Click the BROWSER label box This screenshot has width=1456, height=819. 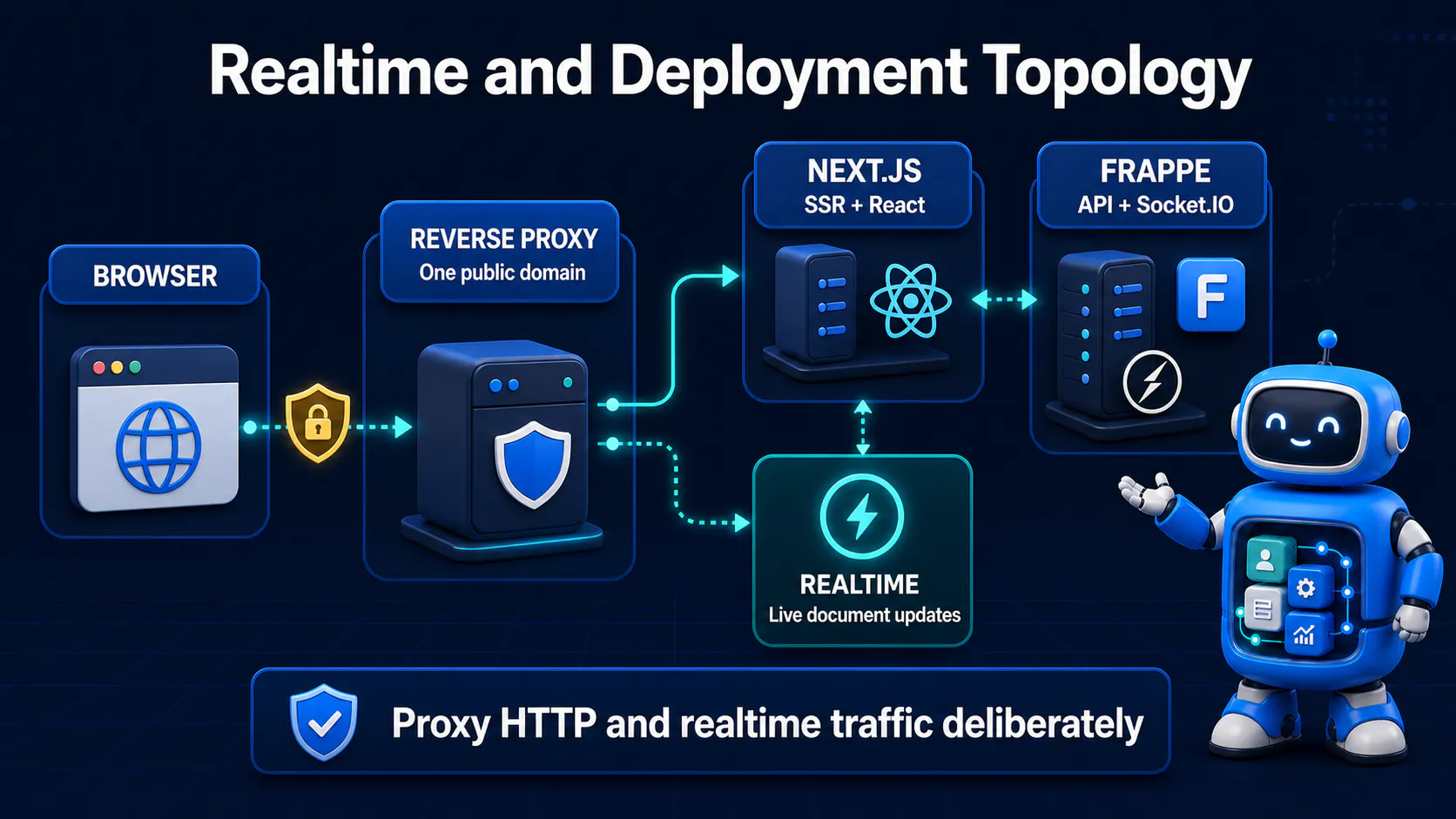pyautogui.click(x=155, y=275)
